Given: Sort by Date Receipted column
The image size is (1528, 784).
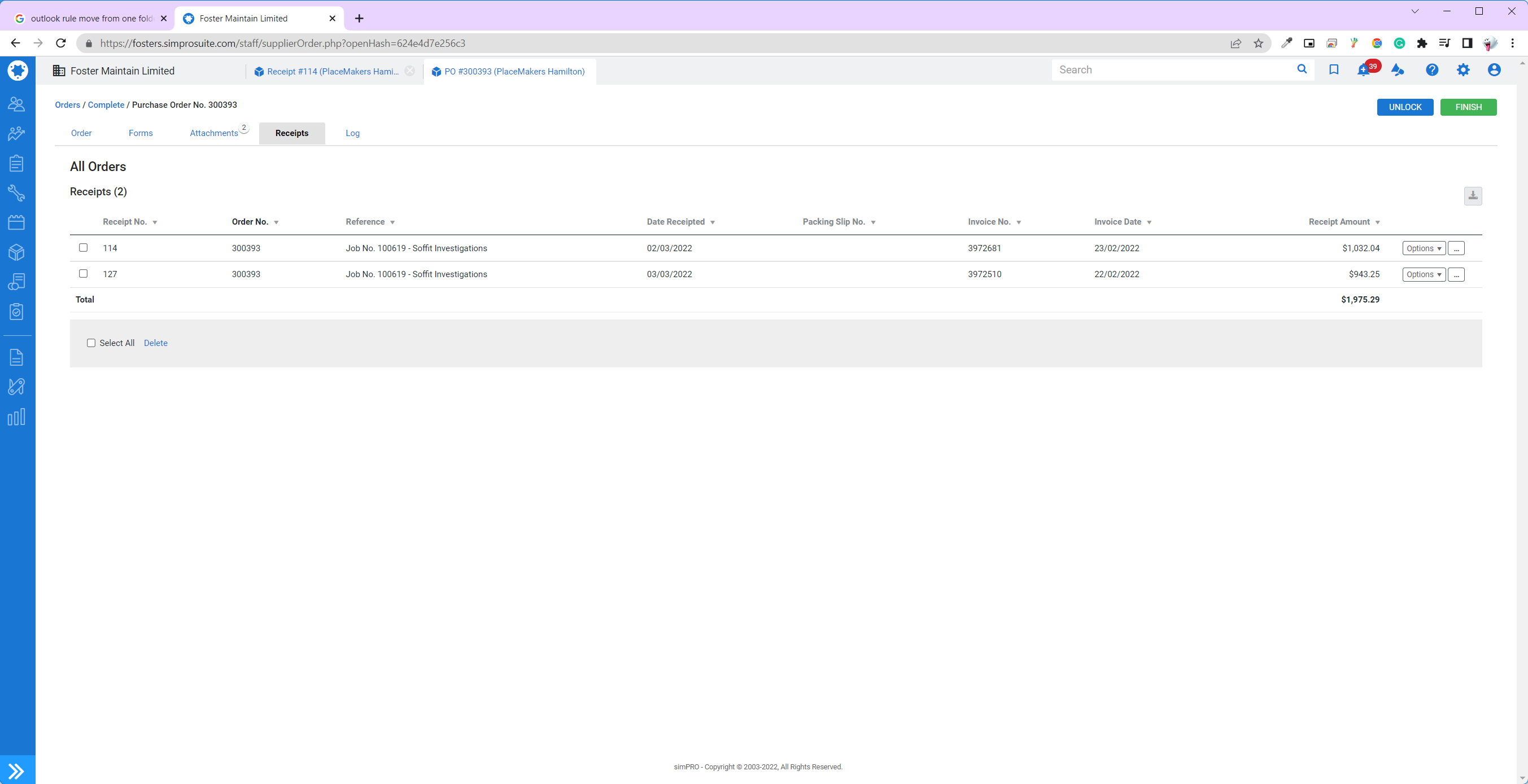Looking at the screenshot, I should tap(680, 222).
